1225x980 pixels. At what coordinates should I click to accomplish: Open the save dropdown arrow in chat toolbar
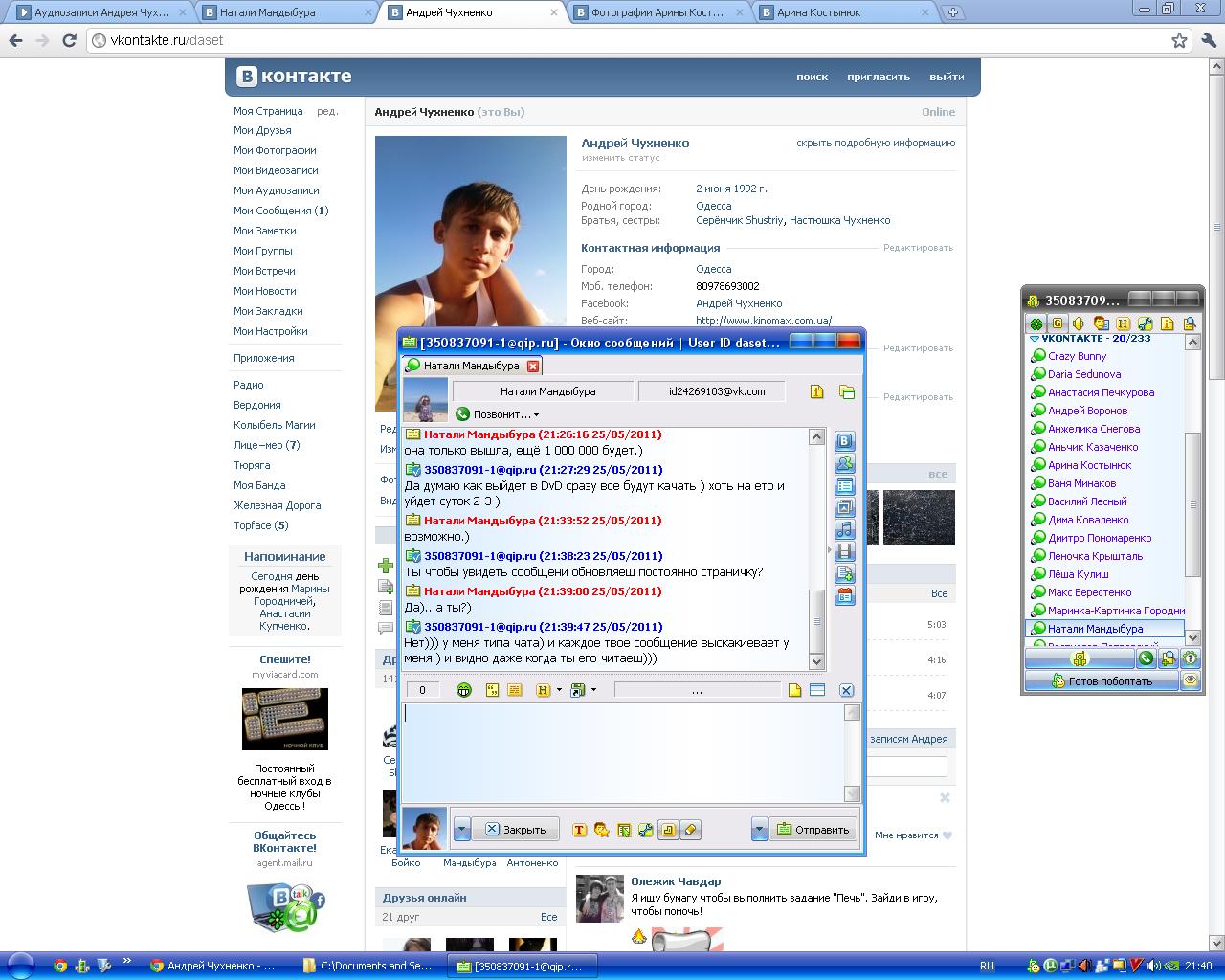593,690
